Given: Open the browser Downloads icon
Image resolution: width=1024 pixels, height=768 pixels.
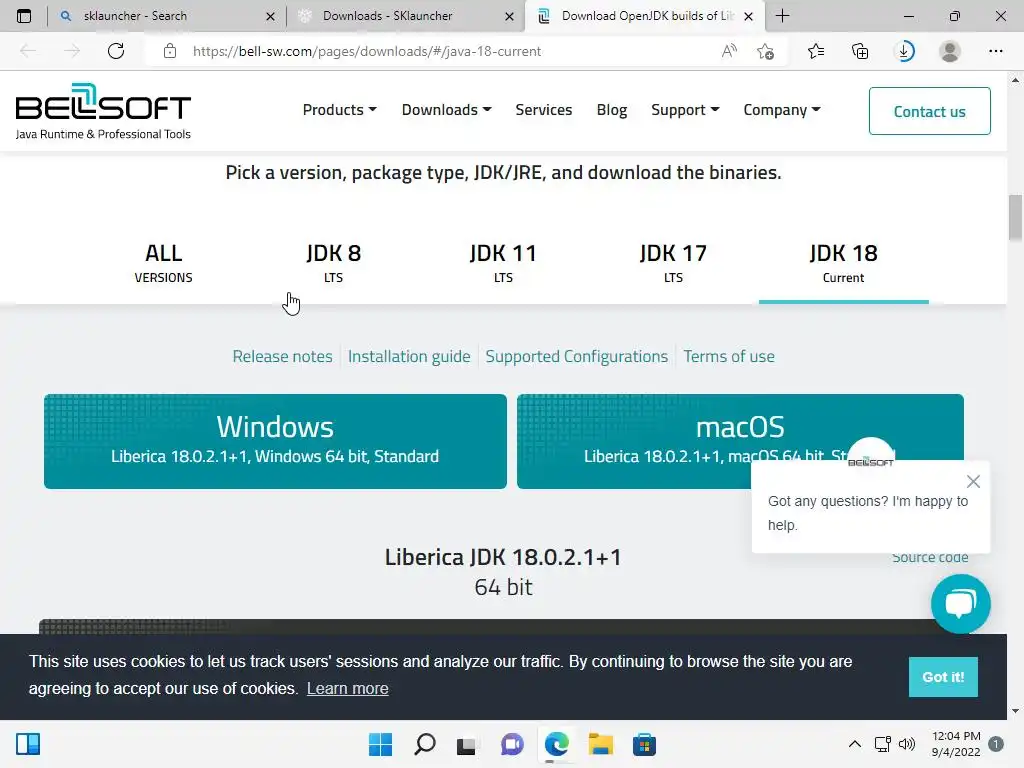Looking at the screenshot, I should (x=905, y=51).
